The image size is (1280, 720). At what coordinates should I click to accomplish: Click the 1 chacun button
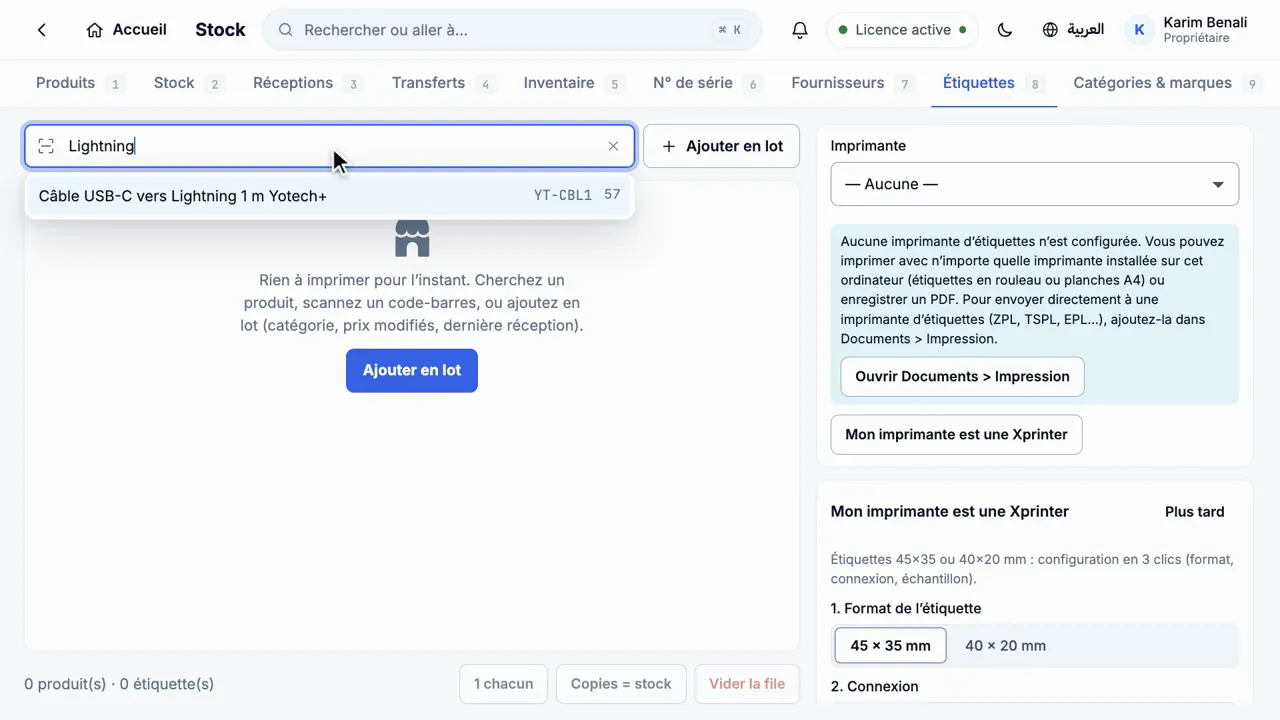503,684
